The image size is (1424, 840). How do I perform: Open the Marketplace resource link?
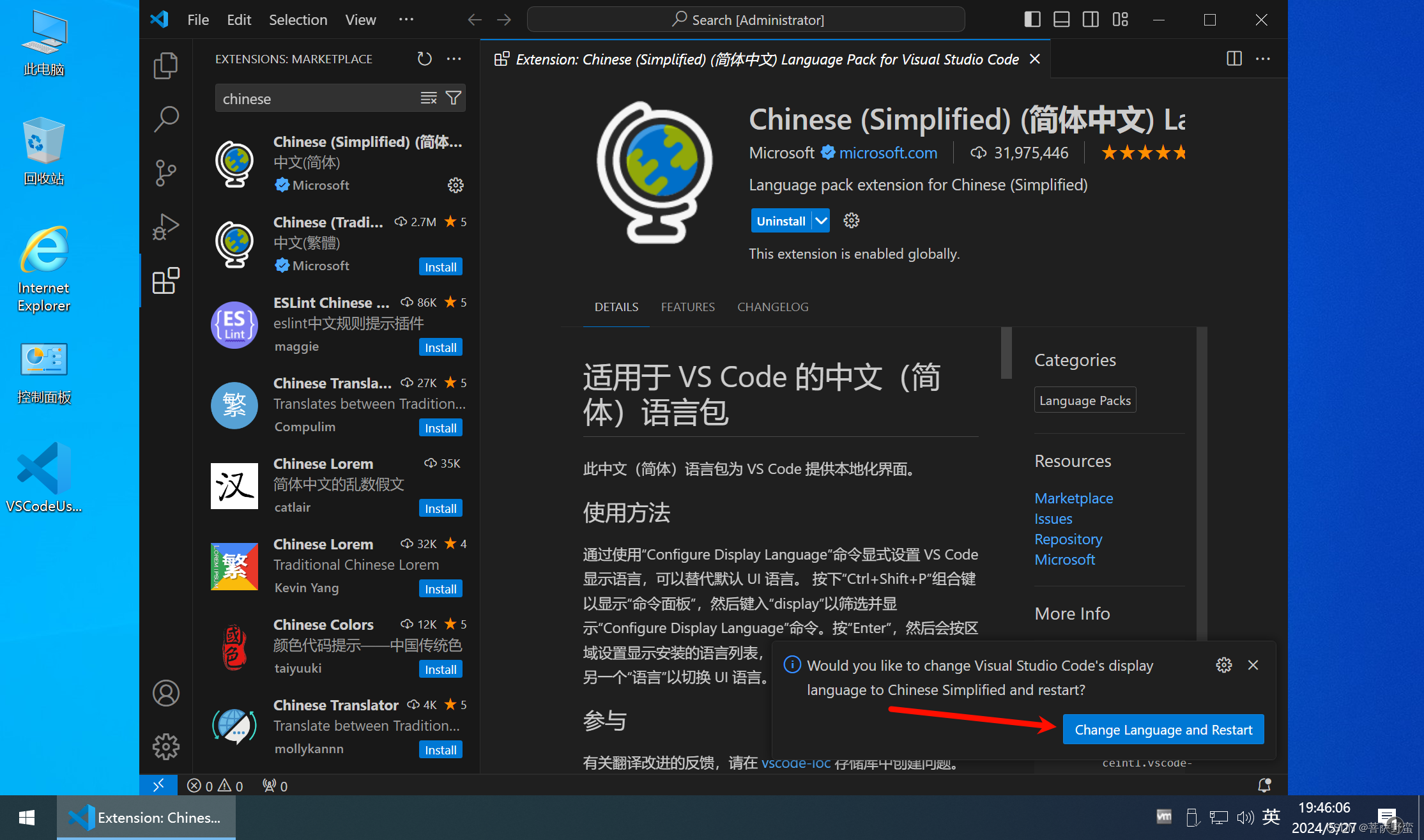coord(1073,498)
